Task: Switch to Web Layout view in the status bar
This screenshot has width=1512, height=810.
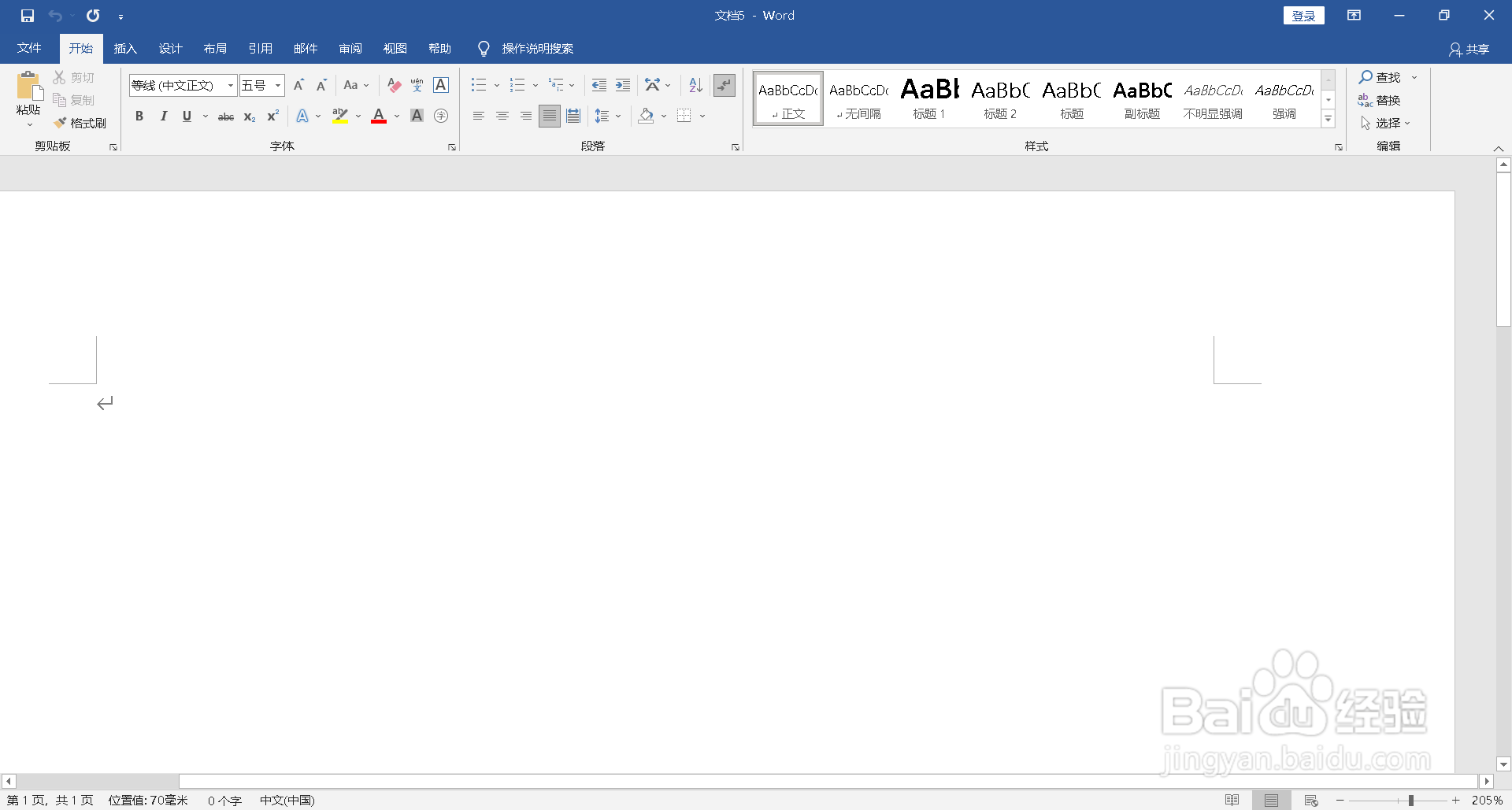Action: [x=1311, y=801]
